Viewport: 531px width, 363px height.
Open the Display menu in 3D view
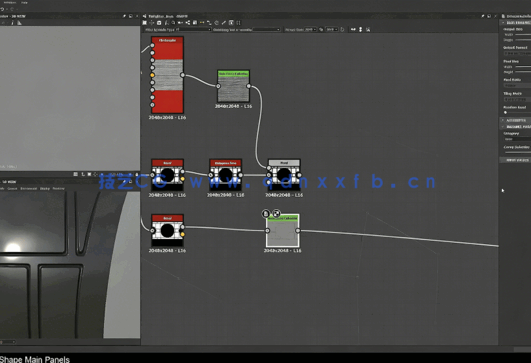coord(45,188)
